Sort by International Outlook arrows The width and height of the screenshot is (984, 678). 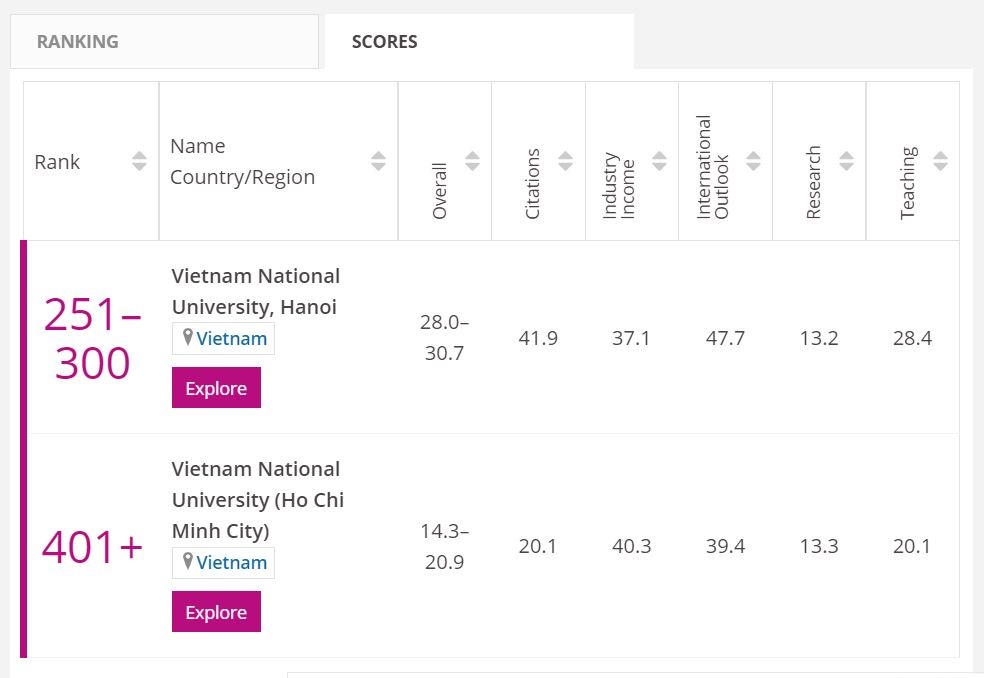753,161
